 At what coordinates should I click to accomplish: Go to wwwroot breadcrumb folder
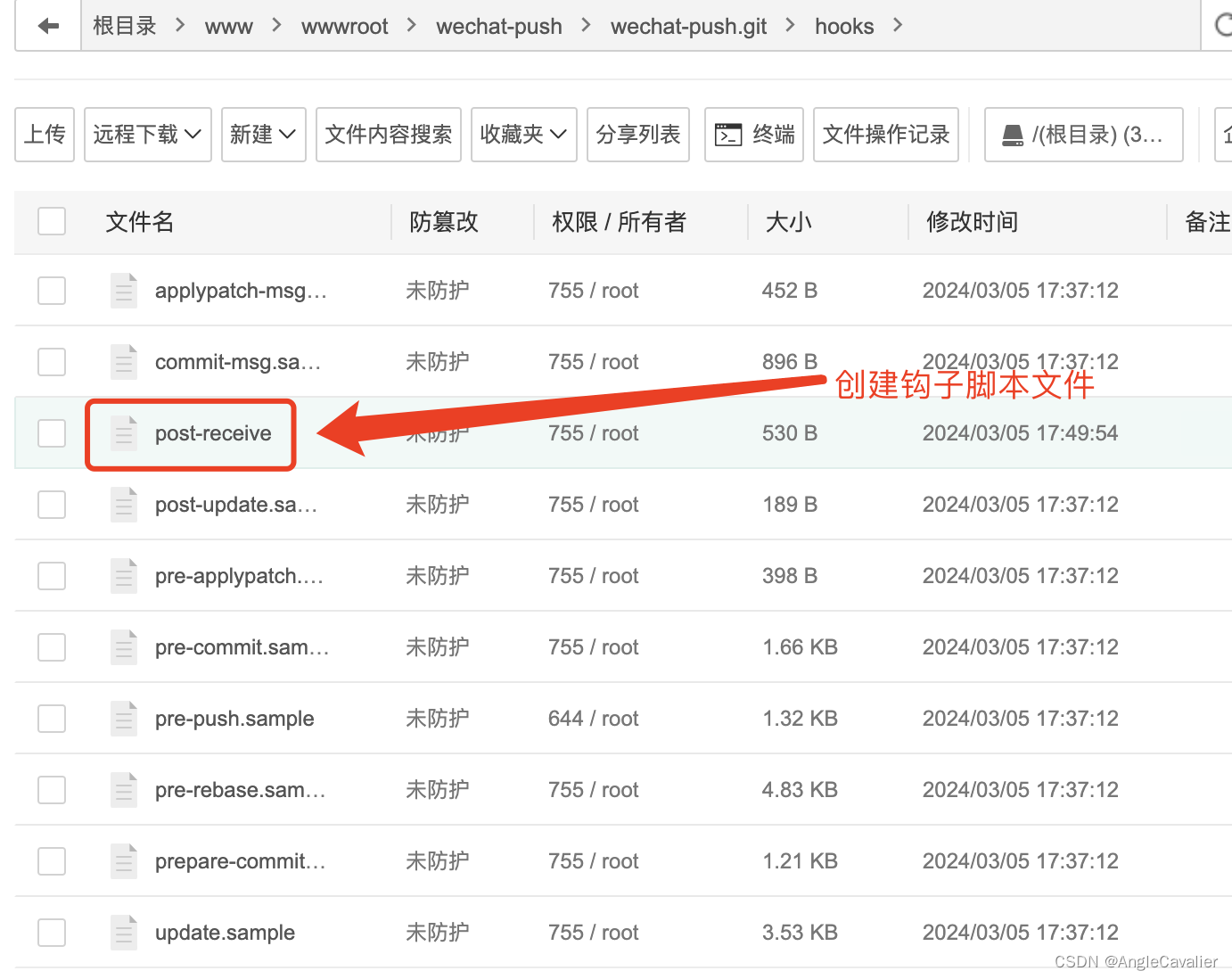345,27
